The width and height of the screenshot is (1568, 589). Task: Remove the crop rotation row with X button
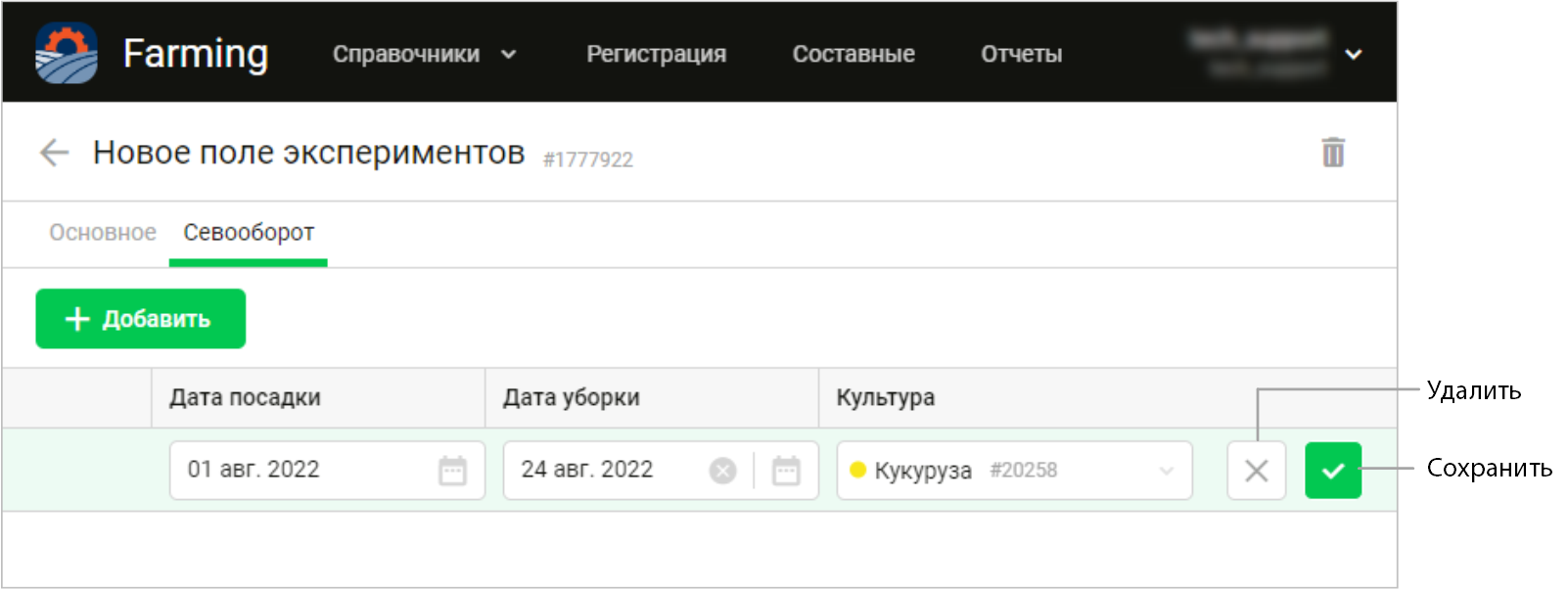point(1257,471)
